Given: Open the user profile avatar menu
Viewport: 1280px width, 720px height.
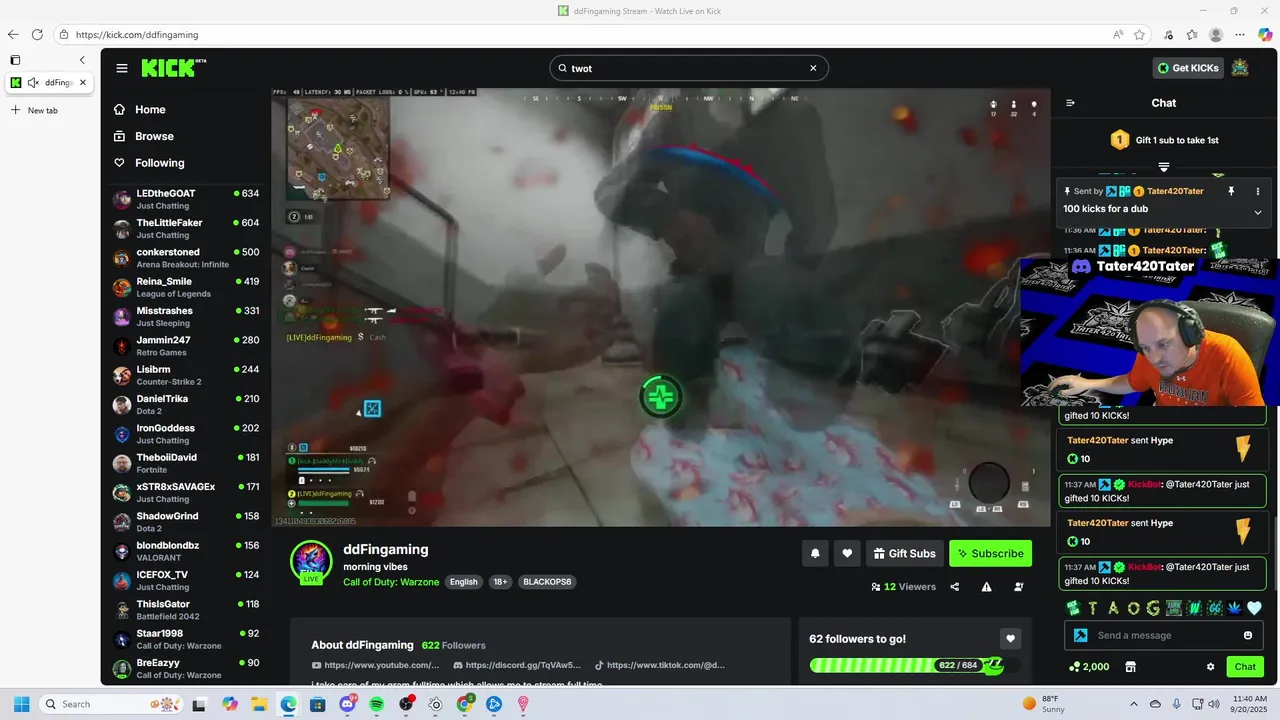Looking at the screenshot, I should (x=1240, y=68).
